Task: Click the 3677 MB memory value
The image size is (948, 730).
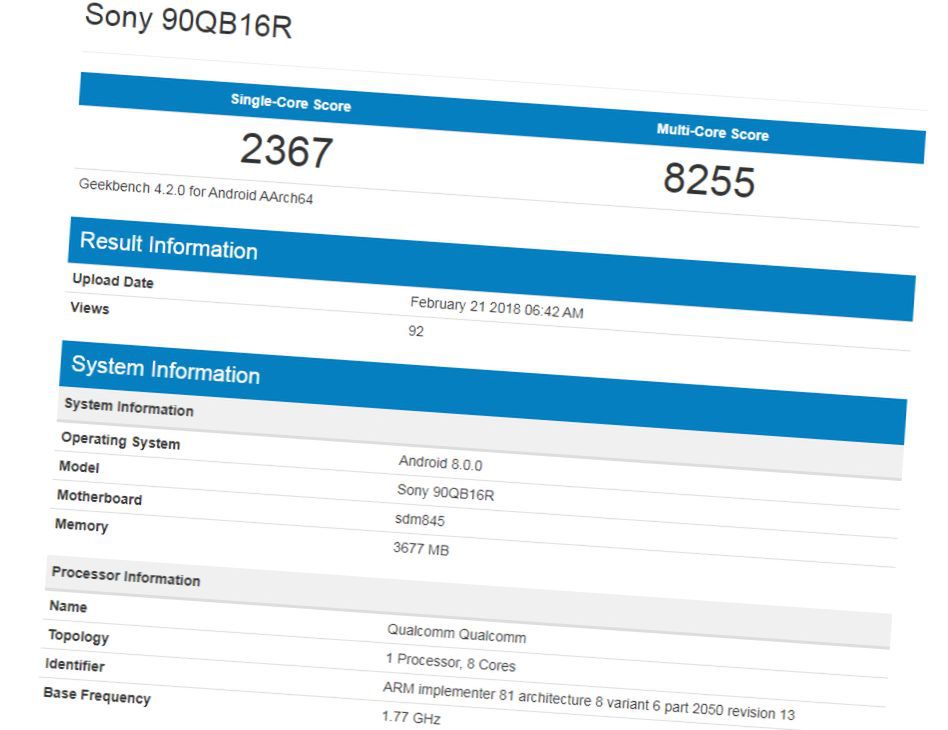Action: [x=421, y=549]
